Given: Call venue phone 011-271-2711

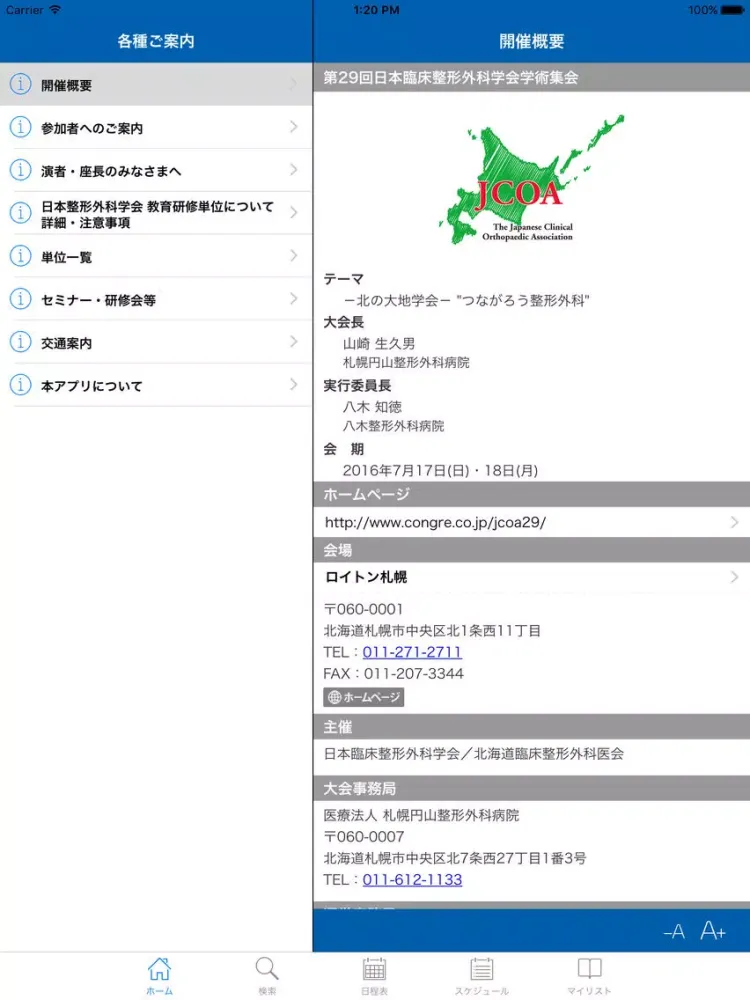Looking at the screenshot, I should [x=412, y=652].
